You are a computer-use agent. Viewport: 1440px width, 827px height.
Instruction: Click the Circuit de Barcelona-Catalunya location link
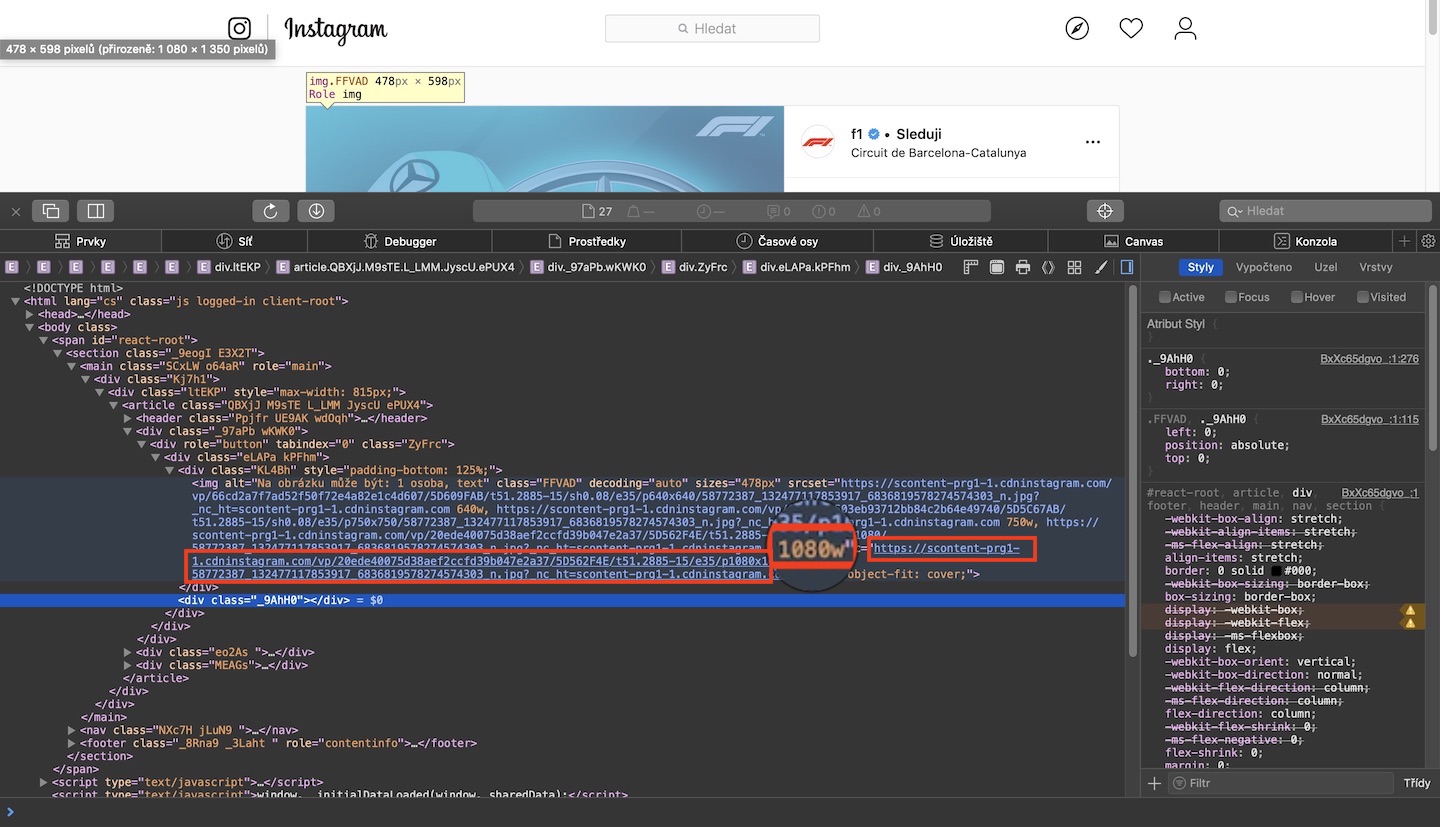(x=938, y=153)
